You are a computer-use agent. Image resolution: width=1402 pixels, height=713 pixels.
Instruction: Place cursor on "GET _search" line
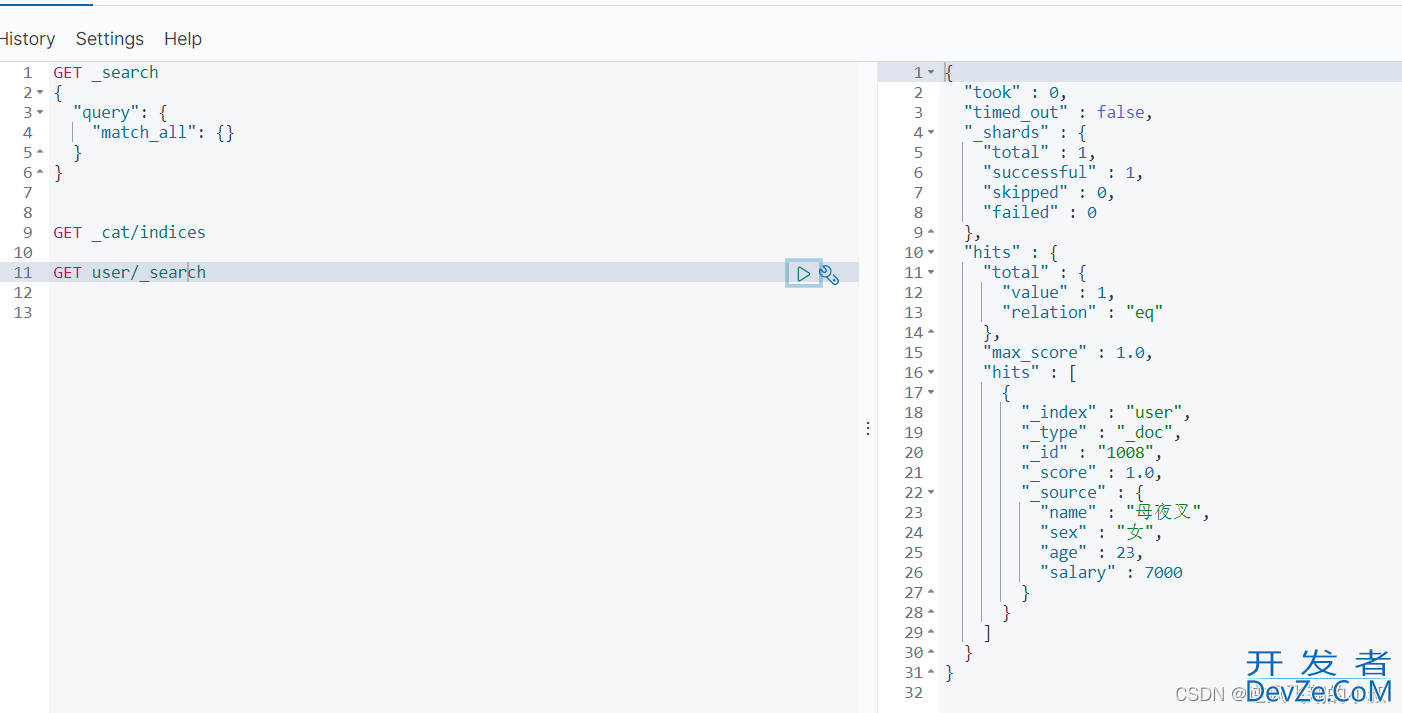click(x=106, y=72)
